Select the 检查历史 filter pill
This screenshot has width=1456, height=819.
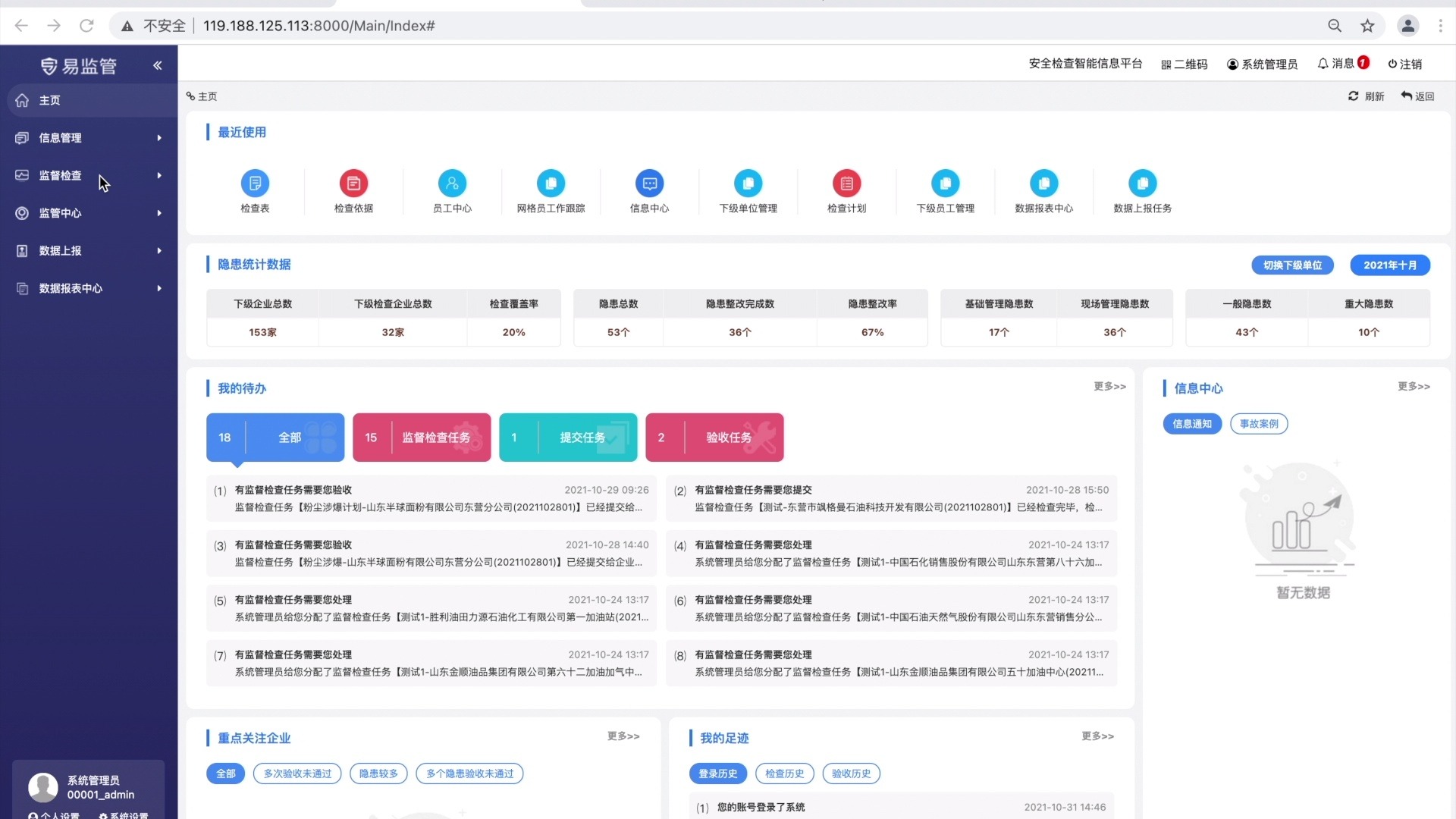point(784,773)
